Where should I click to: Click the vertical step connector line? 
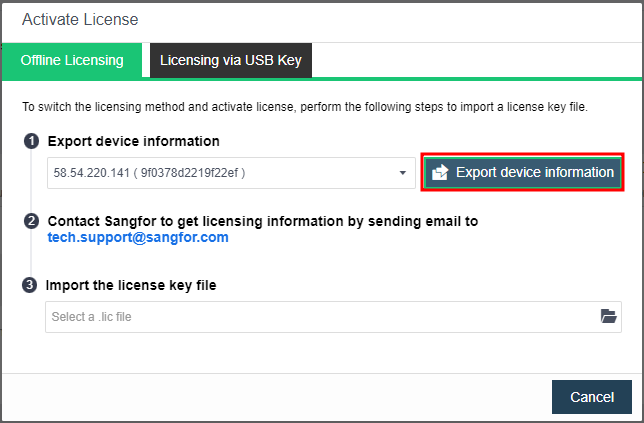(31, 182)
